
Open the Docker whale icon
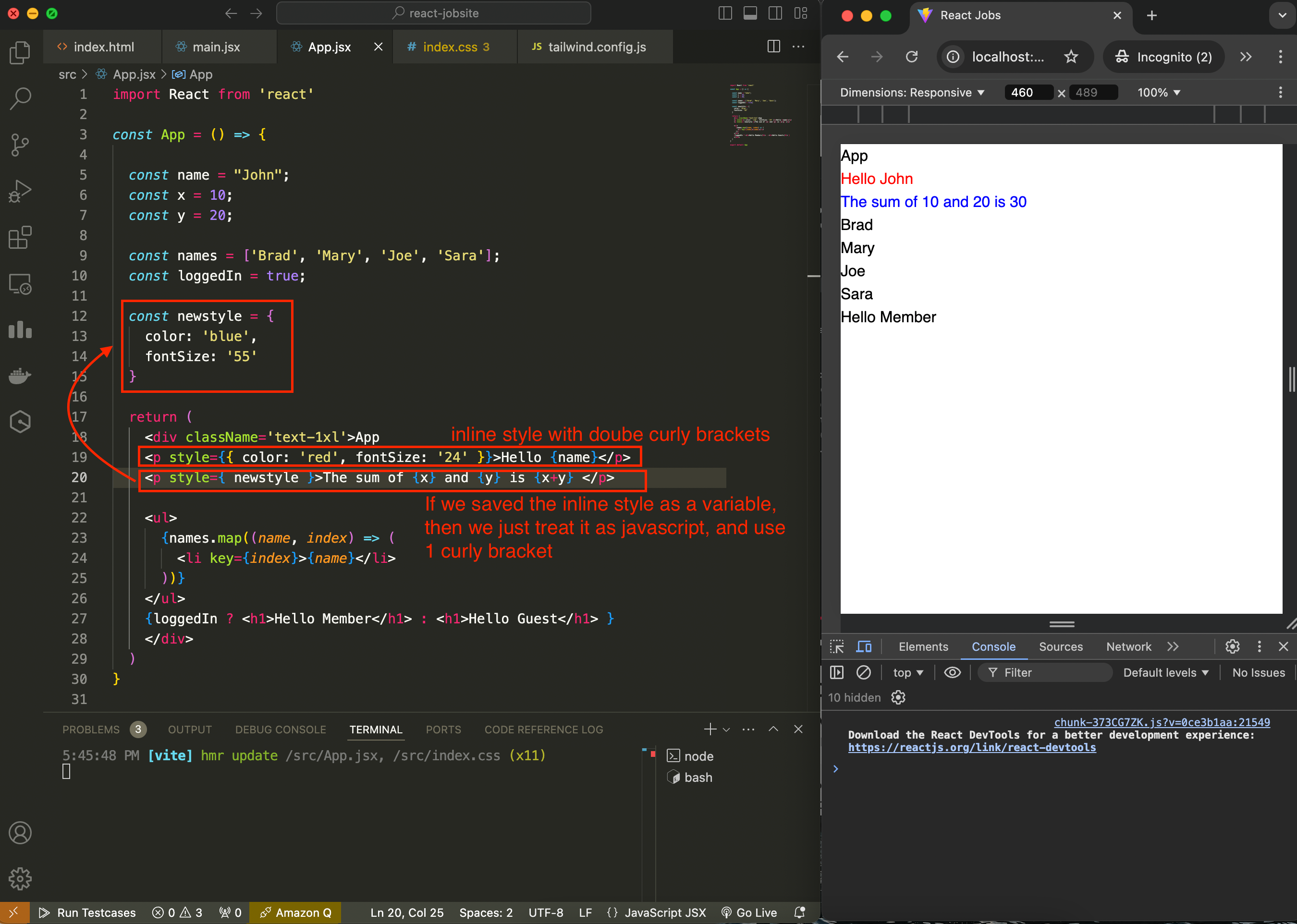(20, 376)
